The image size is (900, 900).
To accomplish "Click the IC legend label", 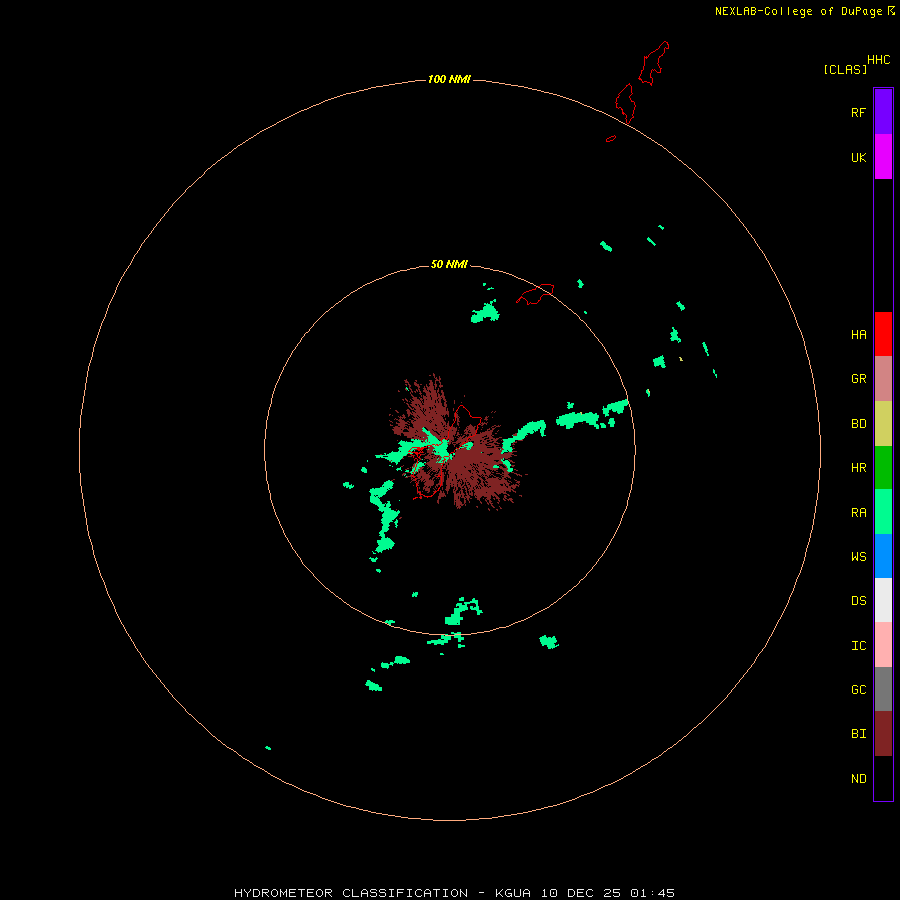I will 858,646.
